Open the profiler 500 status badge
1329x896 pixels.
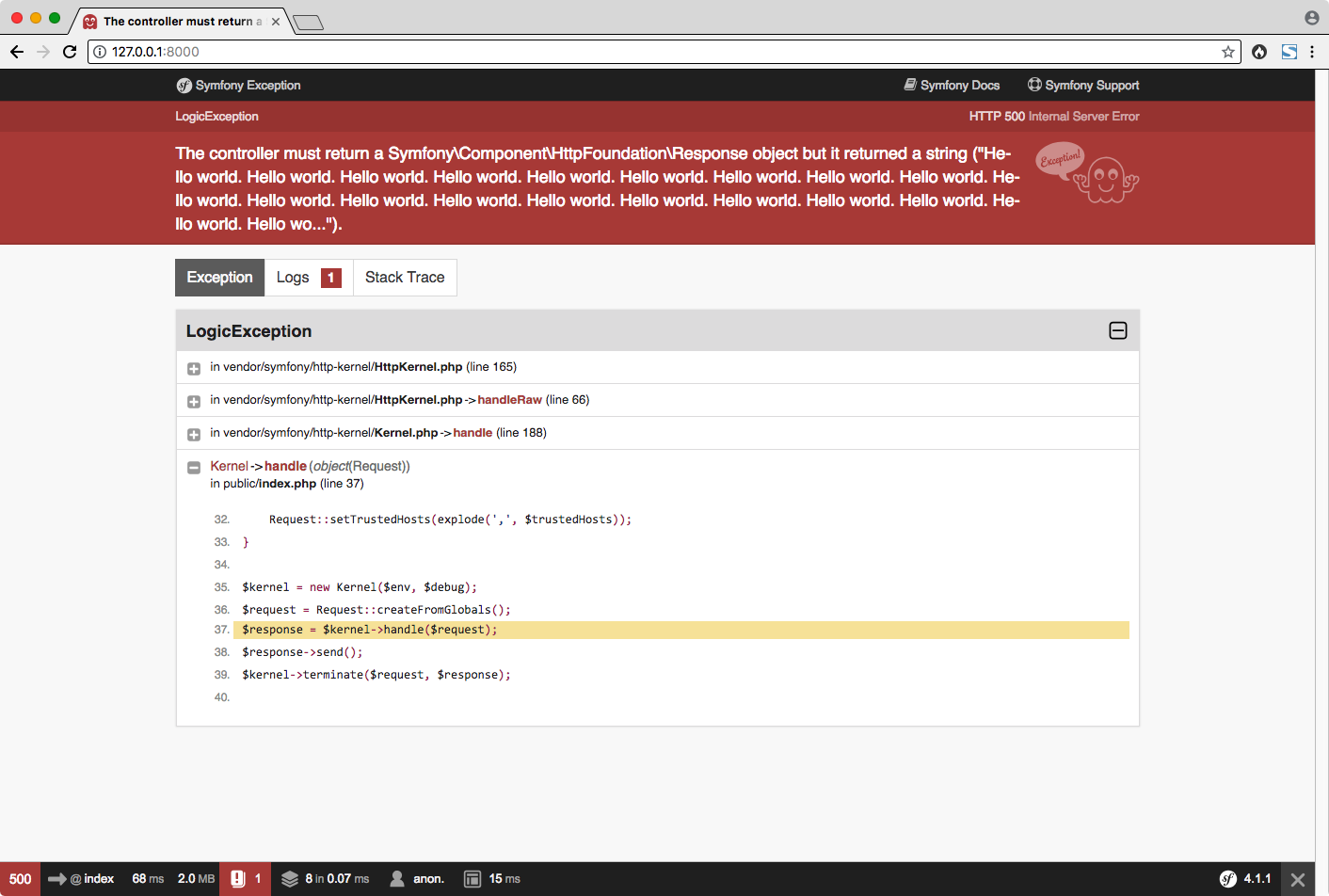coord(21,879)
